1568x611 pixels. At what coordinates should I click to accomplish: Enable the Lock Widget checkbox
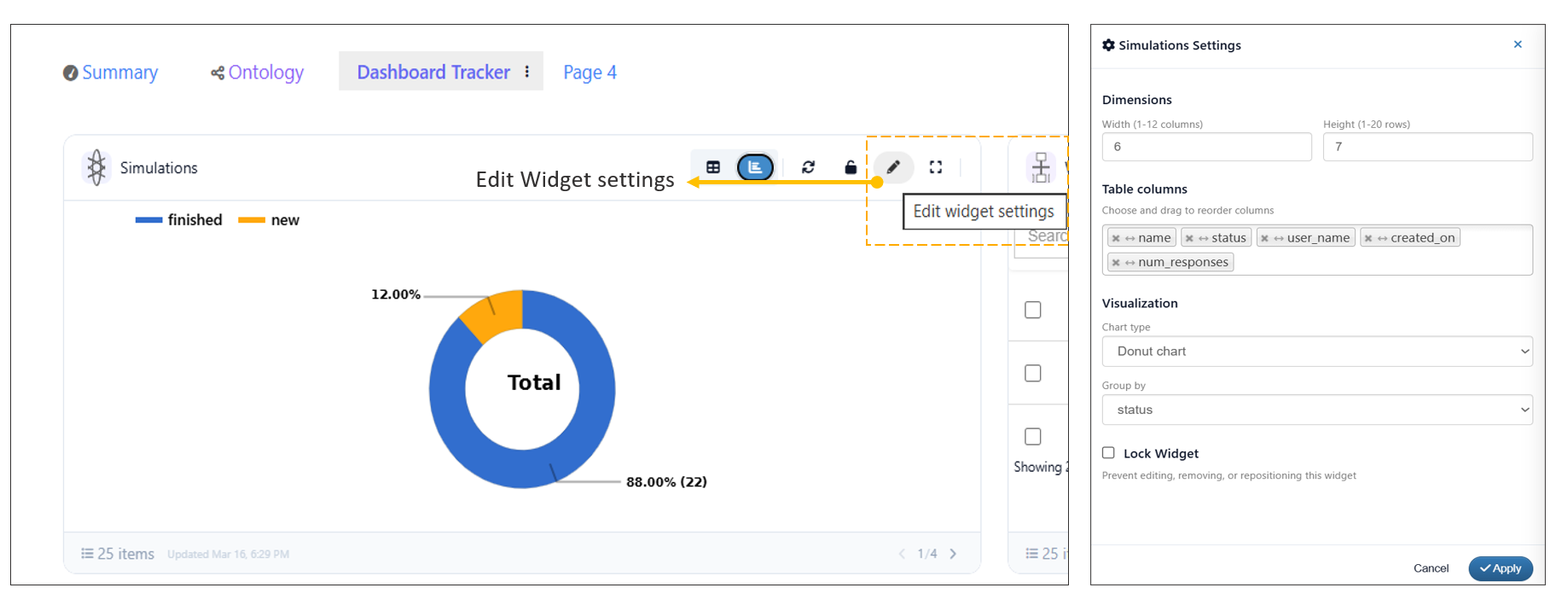1108,453
